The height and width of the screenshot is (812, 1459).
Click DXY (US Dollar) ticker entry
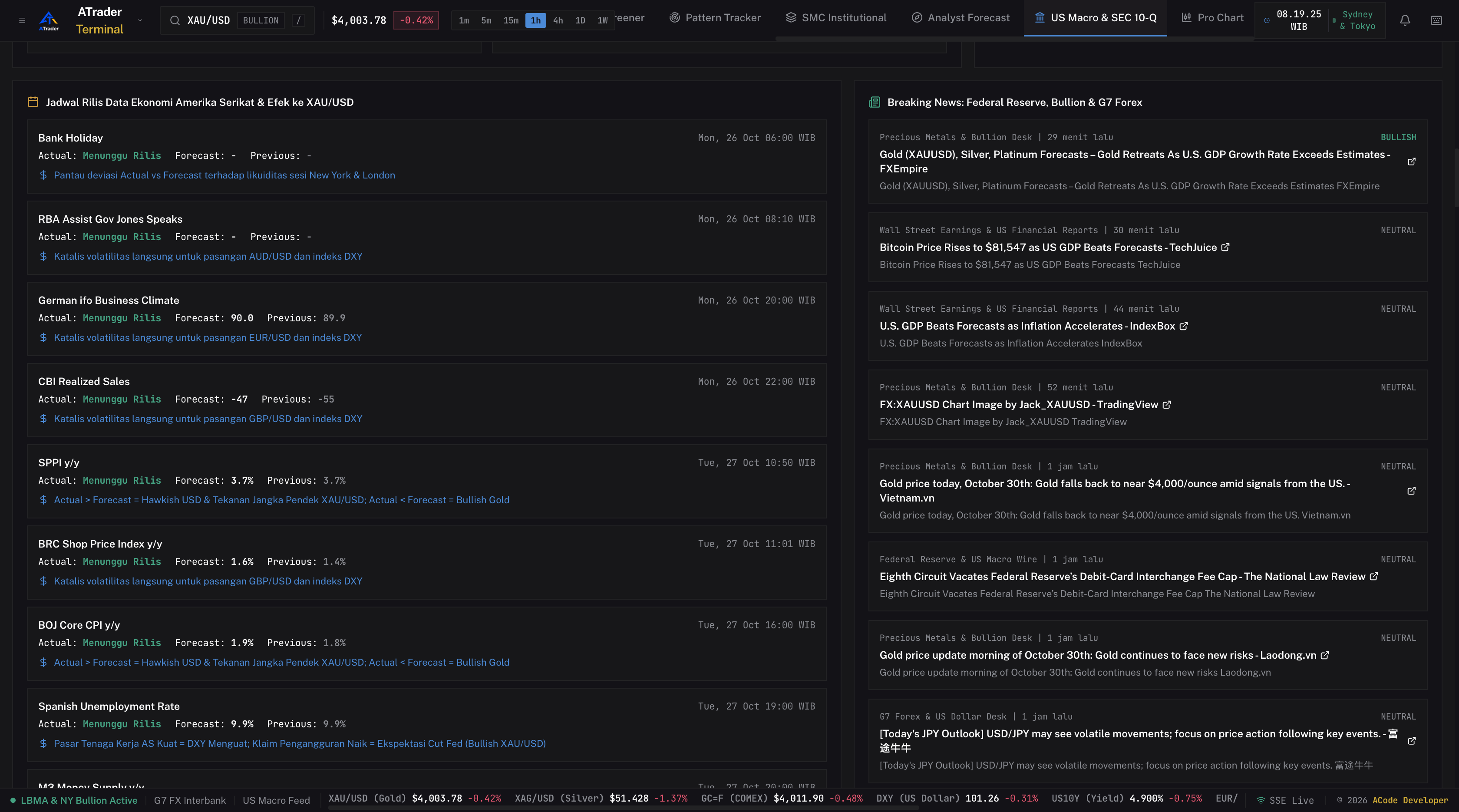click(x=957, y=799)
